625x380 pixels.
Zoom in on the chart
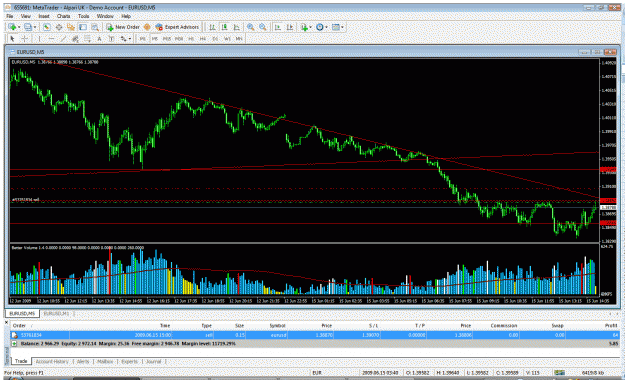[250, 27]
